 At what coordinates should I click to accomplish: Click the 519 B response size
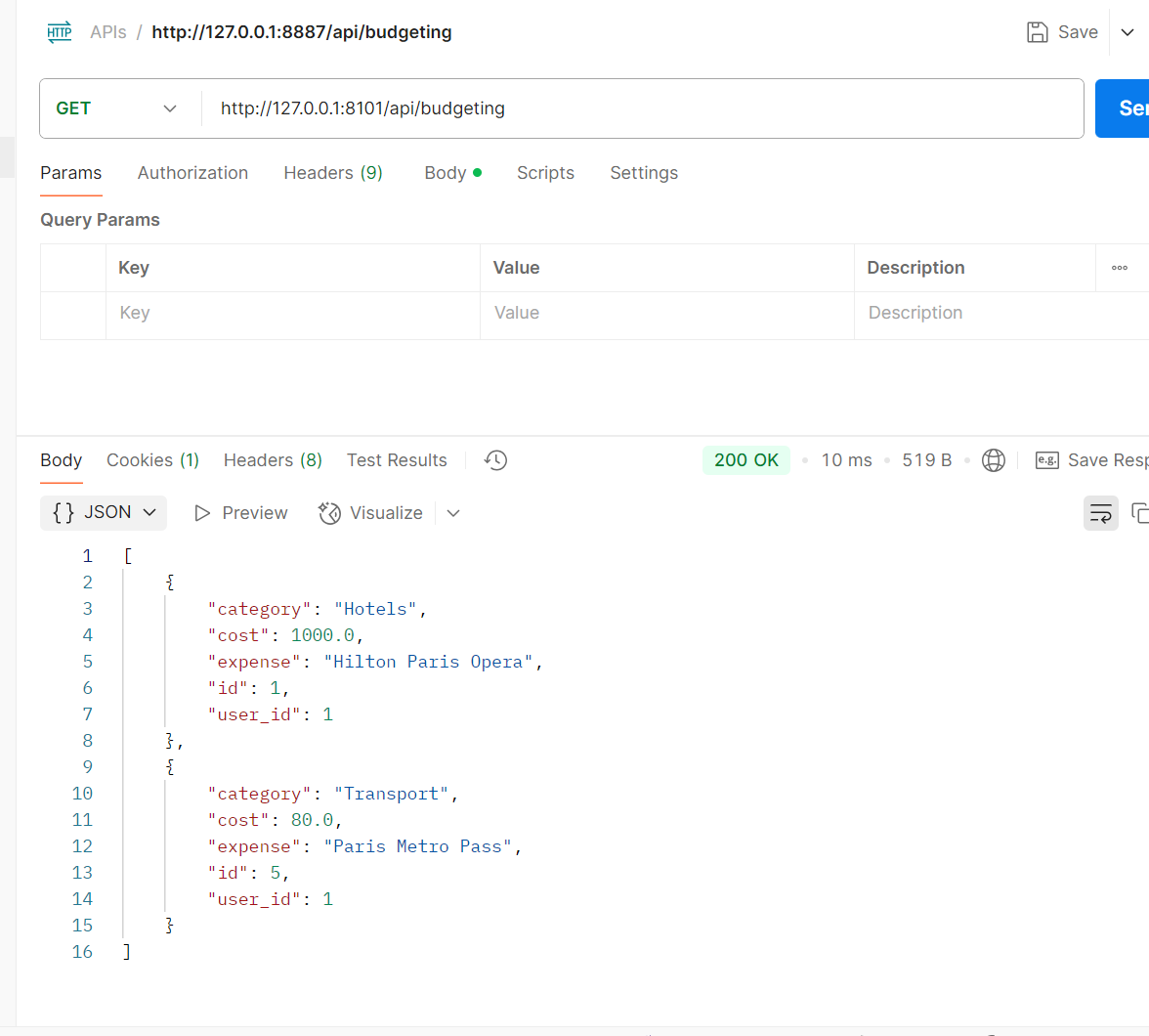926,460
